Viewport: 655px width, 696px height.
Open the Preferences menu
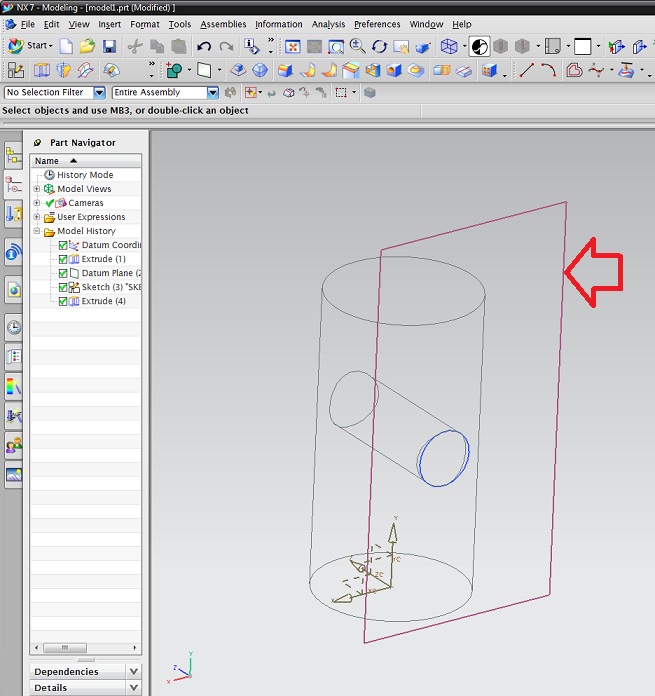pyautogui.click(x=377, y=24)
